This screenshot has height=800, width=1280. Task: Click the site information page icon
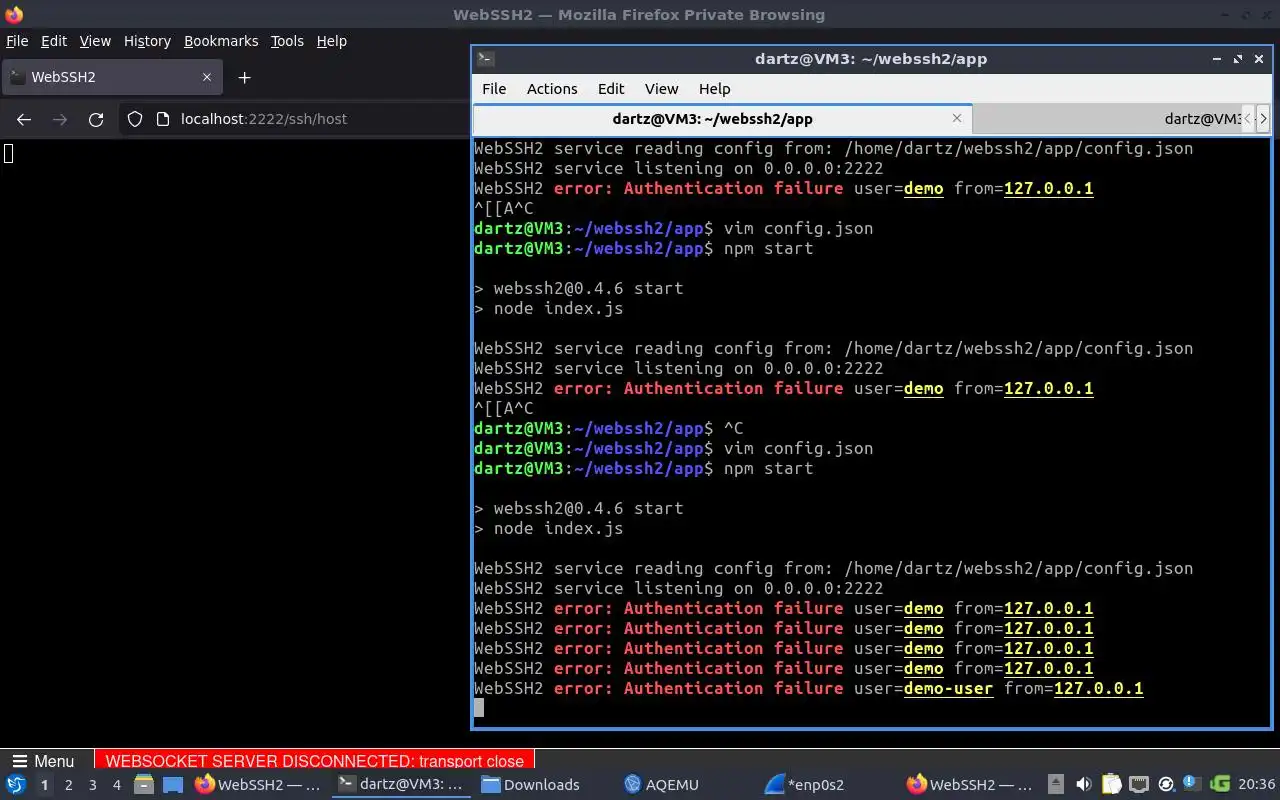pyautogui.click(x=163, y=119)
